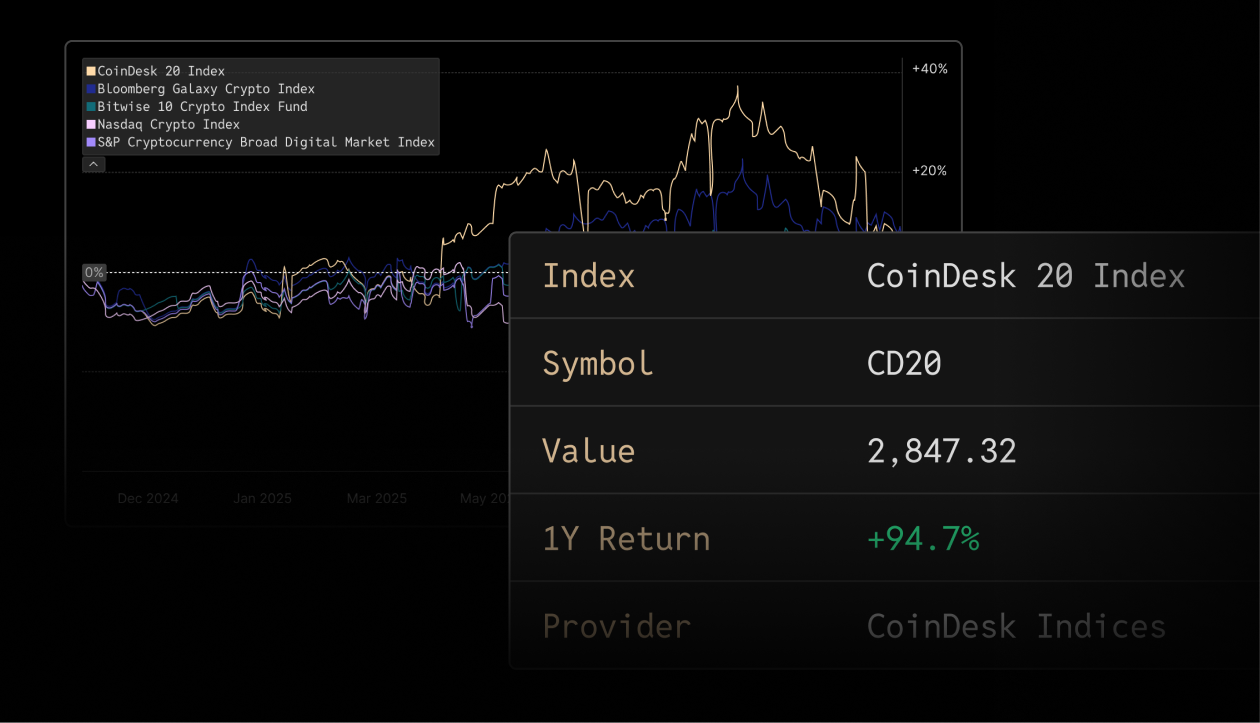The width and height of the screenshot is (1260, 723).
Task: Click the Symbol row label
Action: pos(598,363)
